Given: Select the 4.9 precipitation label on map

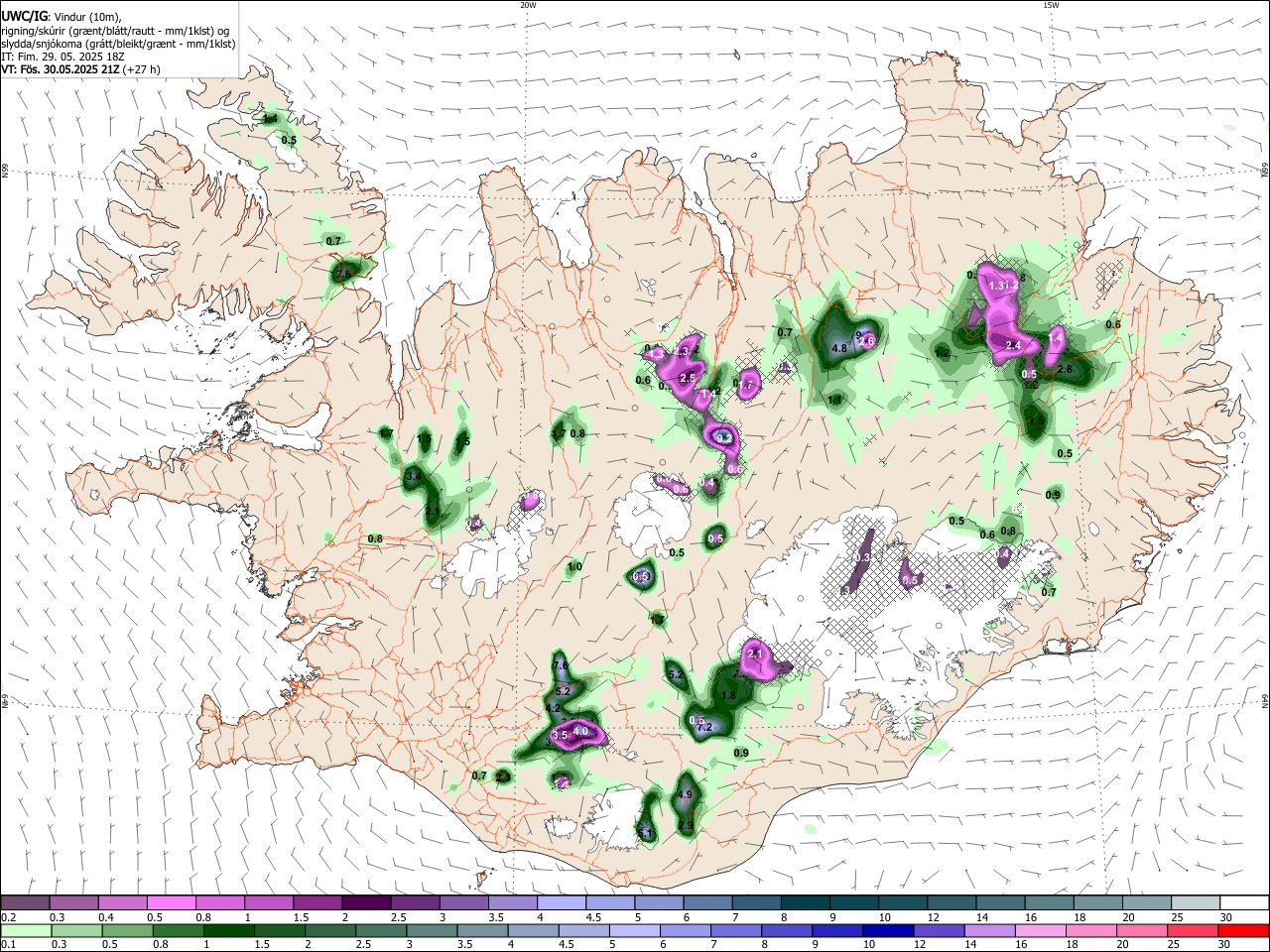Looking at the screenshot, I should pos(685,795).
